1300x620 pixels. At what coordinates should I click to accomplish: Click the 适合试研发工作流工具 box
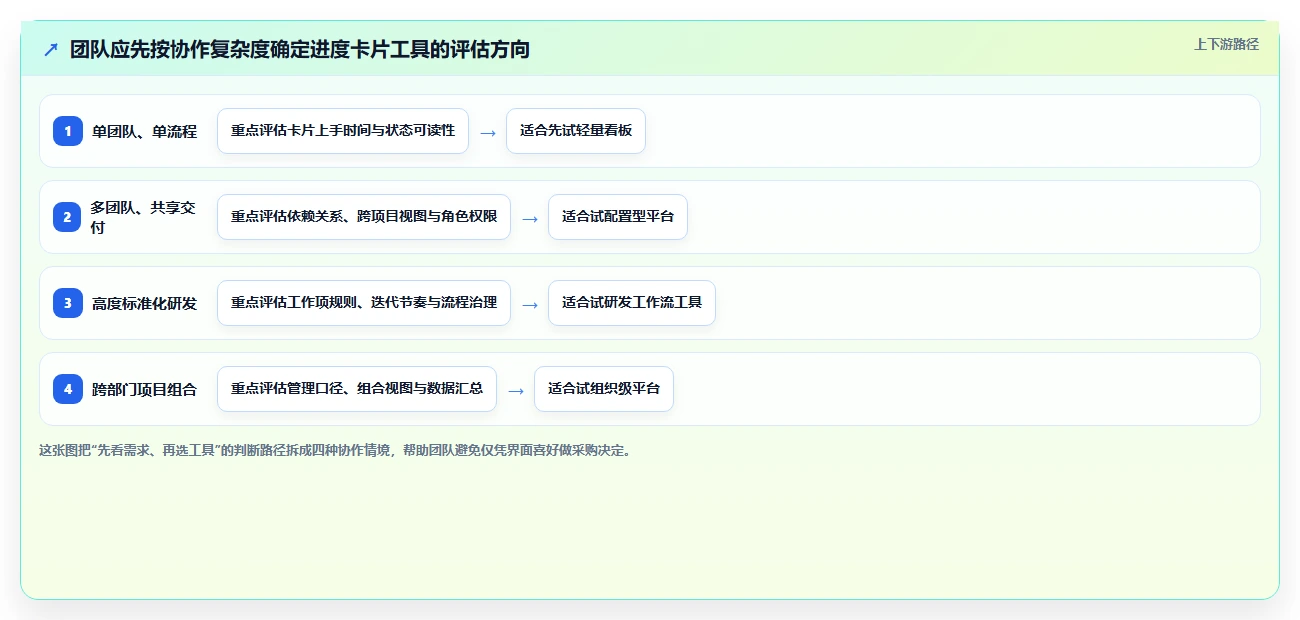coord(632,303)
